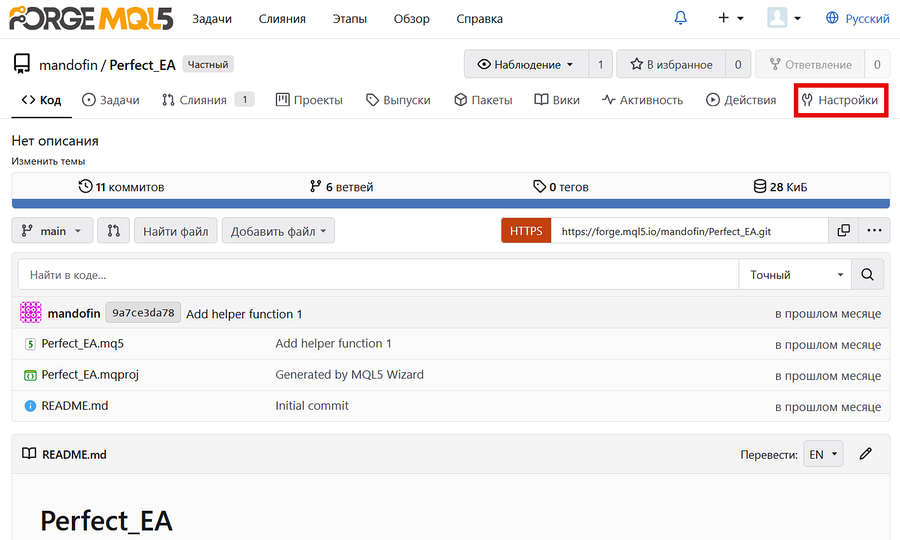
Task: Open the Настройки settings tab
Action: pyautogui.click(x=841, y=100)
